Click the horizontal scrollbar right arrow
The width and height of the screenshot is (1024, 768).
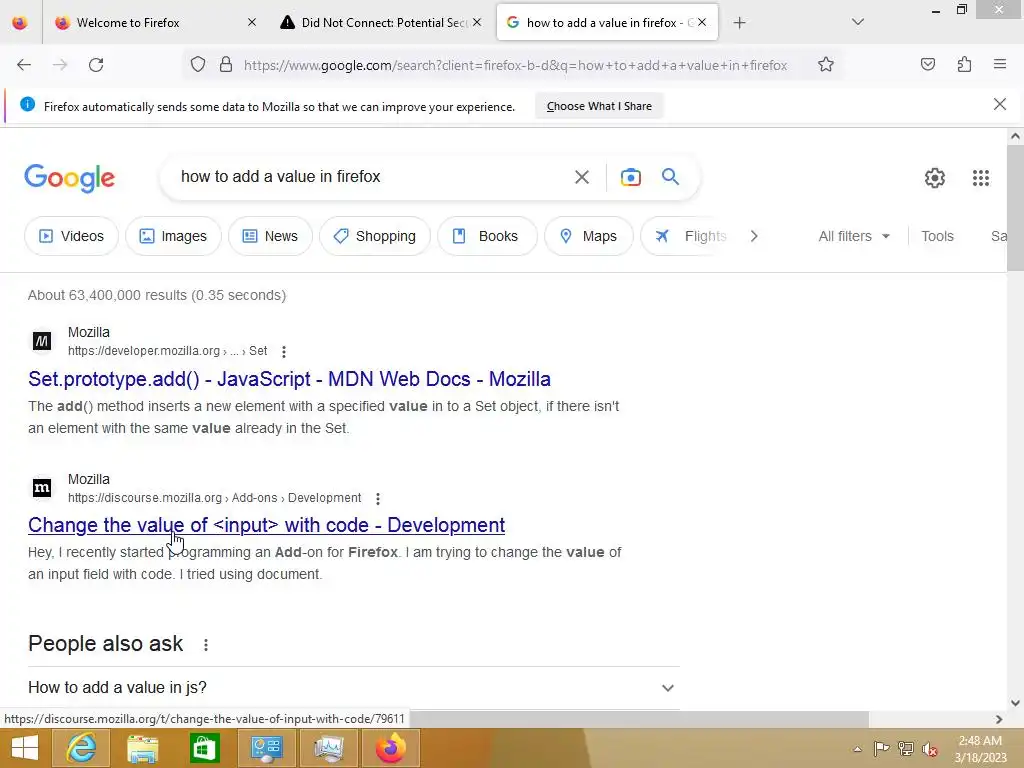click(x=999, y=719)
